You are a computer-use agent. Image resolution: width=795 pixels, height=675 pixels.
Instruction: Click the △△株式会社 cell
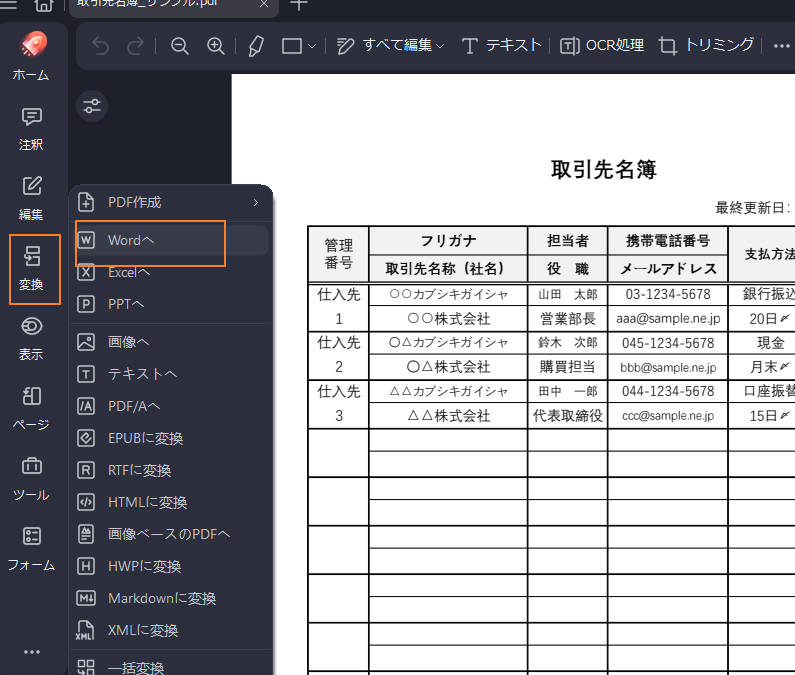[449, 416]
